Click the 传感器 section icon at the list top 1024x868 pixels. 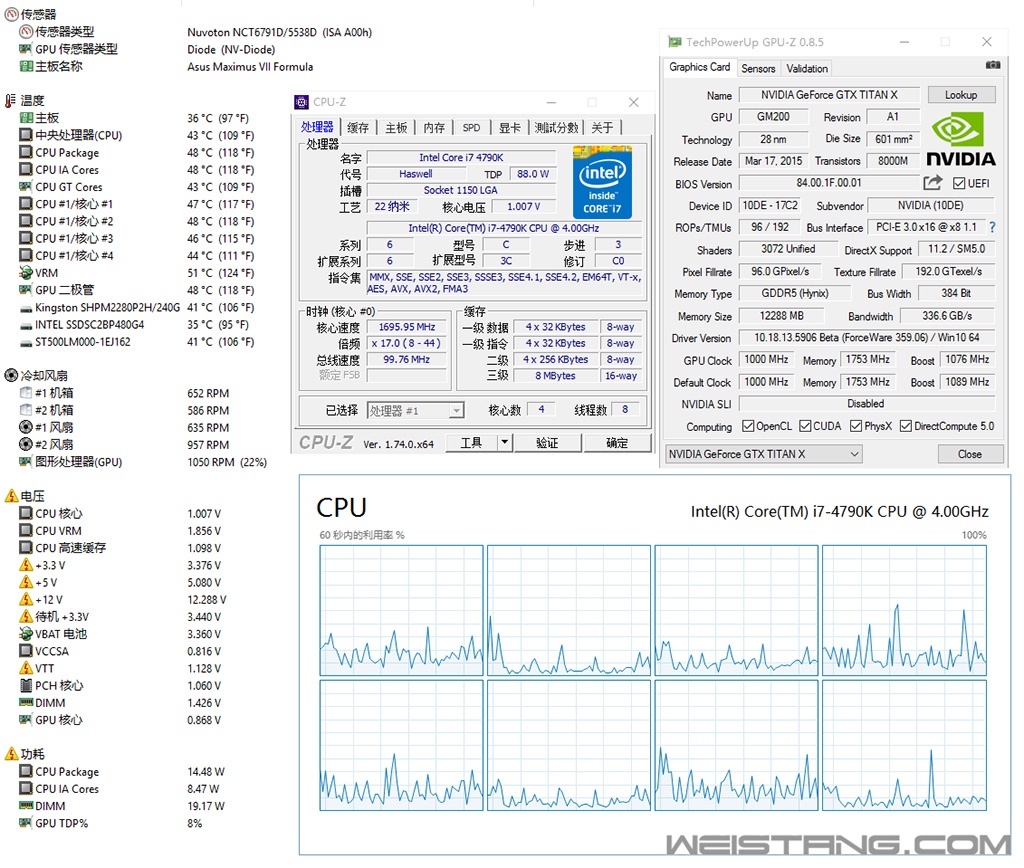click(x=12, y=14)
